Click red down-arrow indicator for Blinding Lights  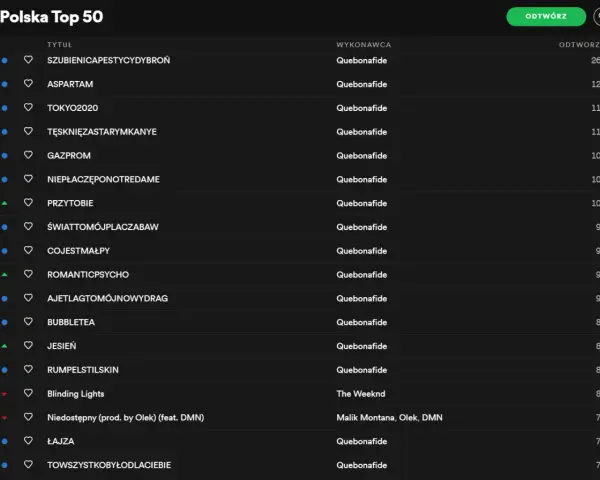coord(5,394)
